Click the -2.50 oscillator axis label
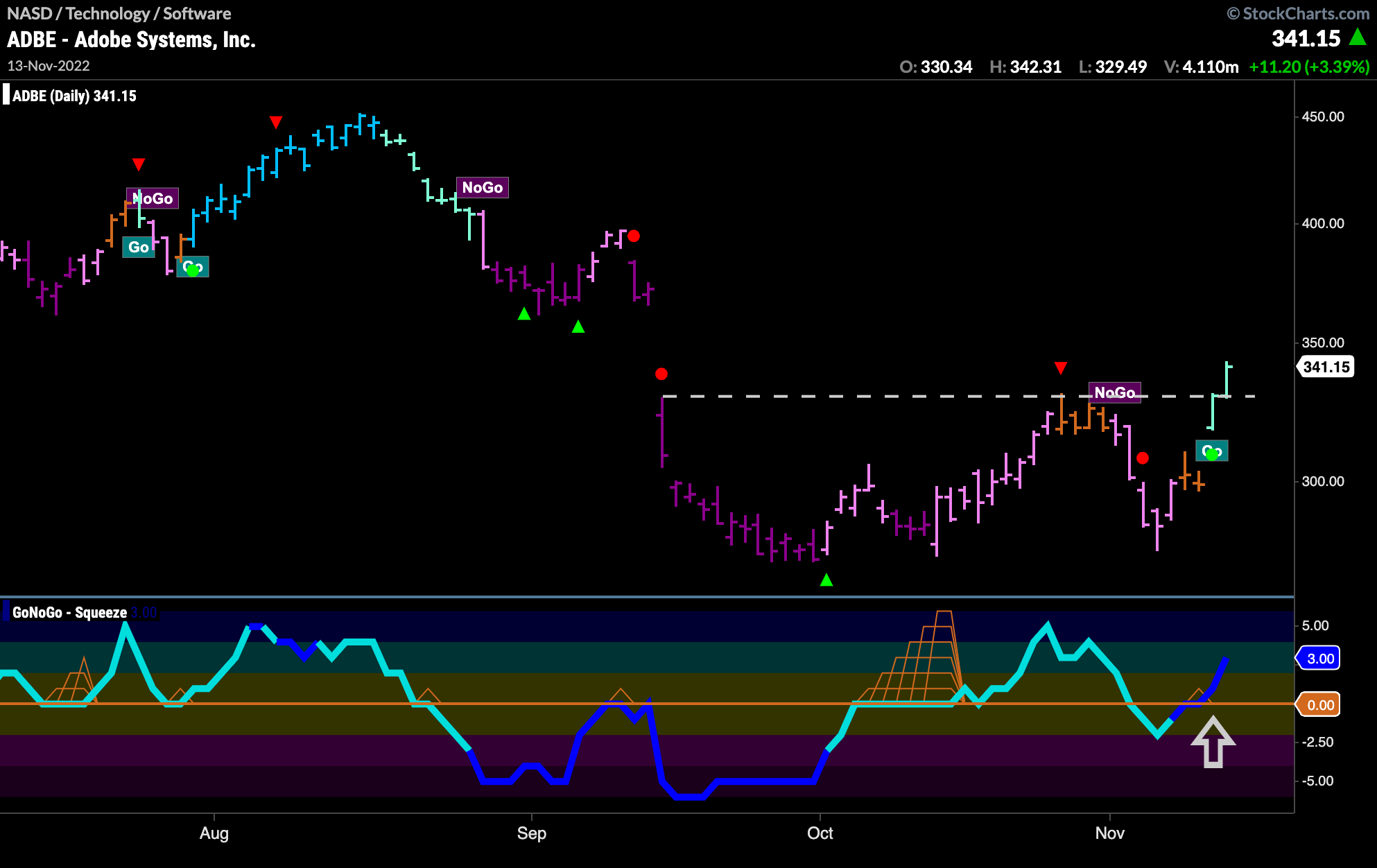The image size is (1377, 868). 1318,742
